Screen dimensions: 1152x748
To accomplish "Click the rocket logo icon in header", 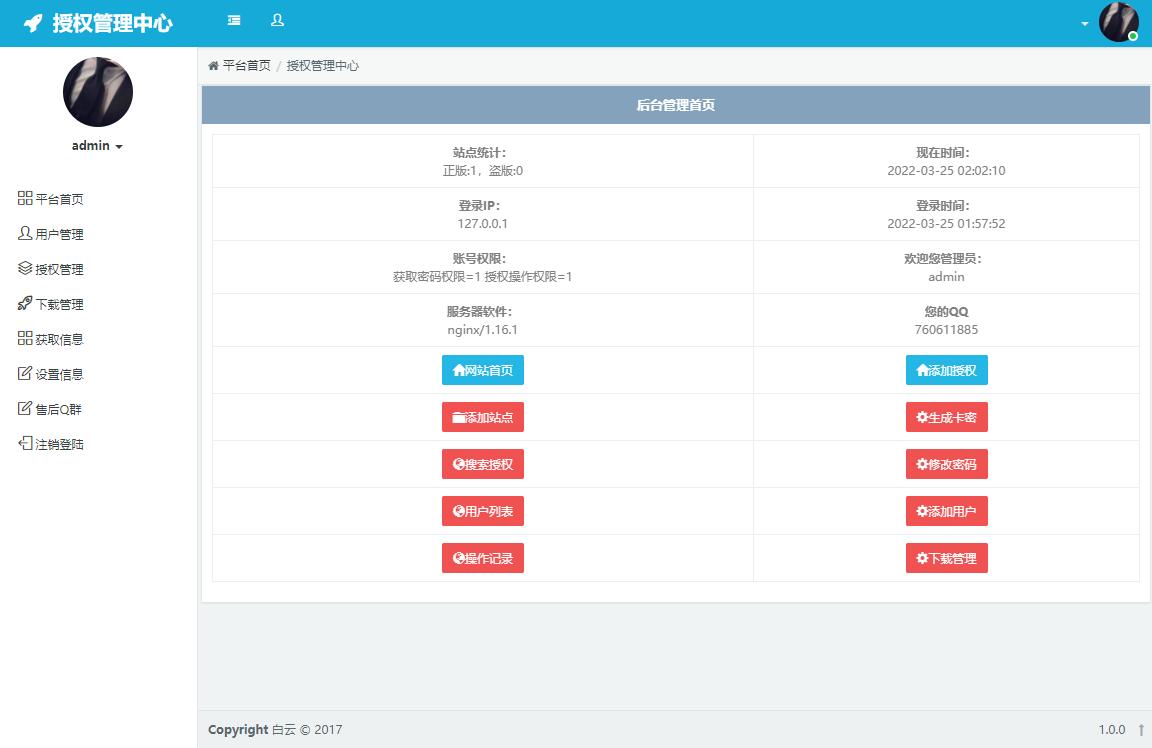I will click(x=33, y=23).
